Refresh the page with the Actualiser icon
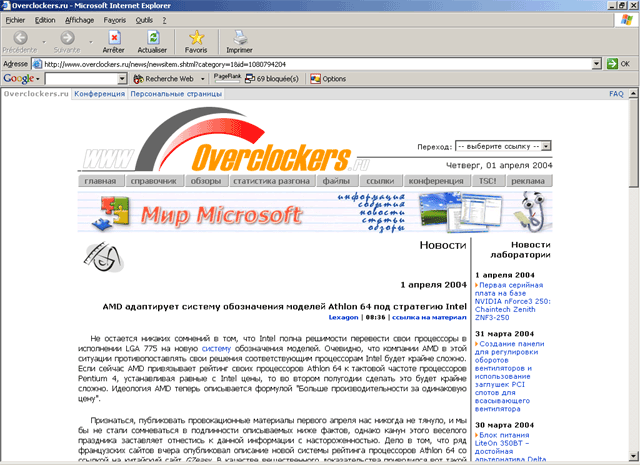 coord(153,38)
